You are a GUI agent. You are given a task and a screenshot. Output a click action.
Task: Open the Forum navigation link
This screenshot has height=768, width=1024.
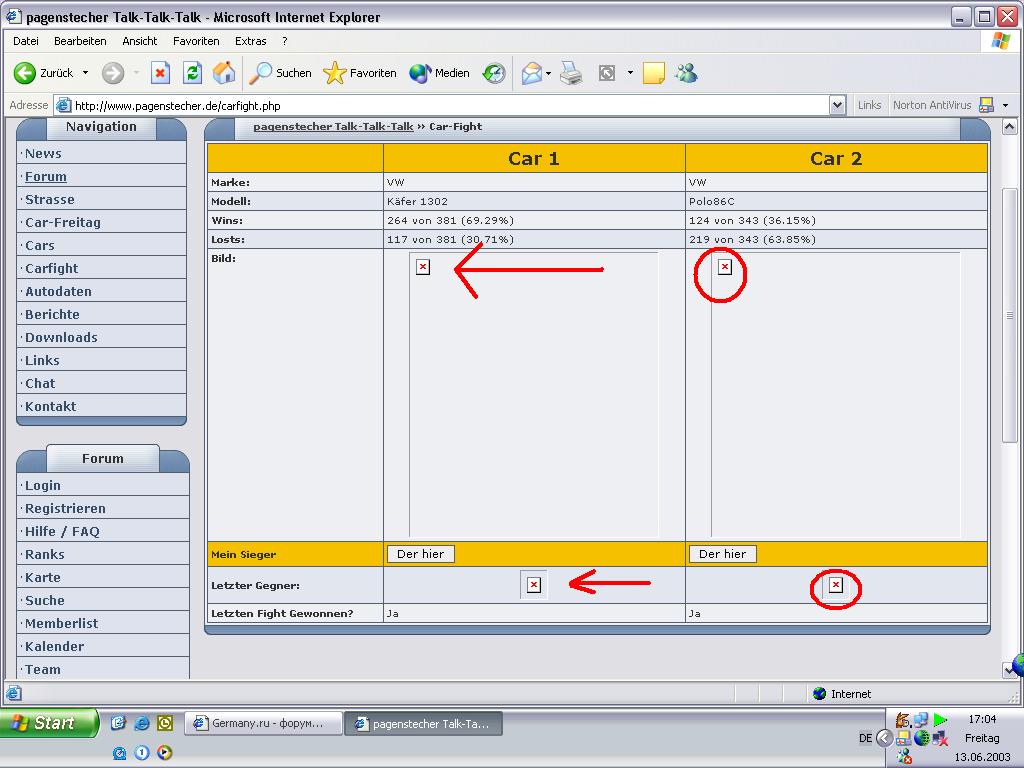[x=46, y=176]
